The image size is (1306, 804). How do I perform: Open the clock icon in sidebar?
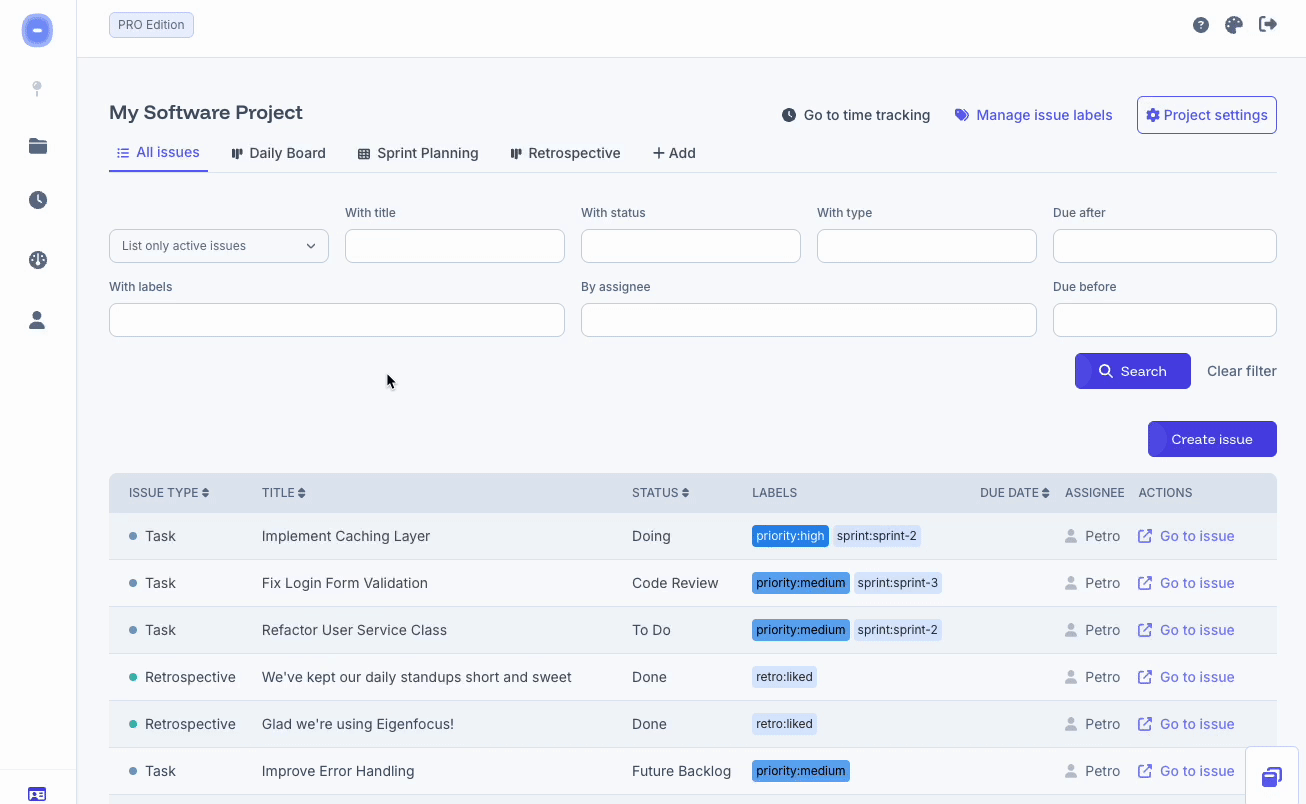[x=38, y=200]
